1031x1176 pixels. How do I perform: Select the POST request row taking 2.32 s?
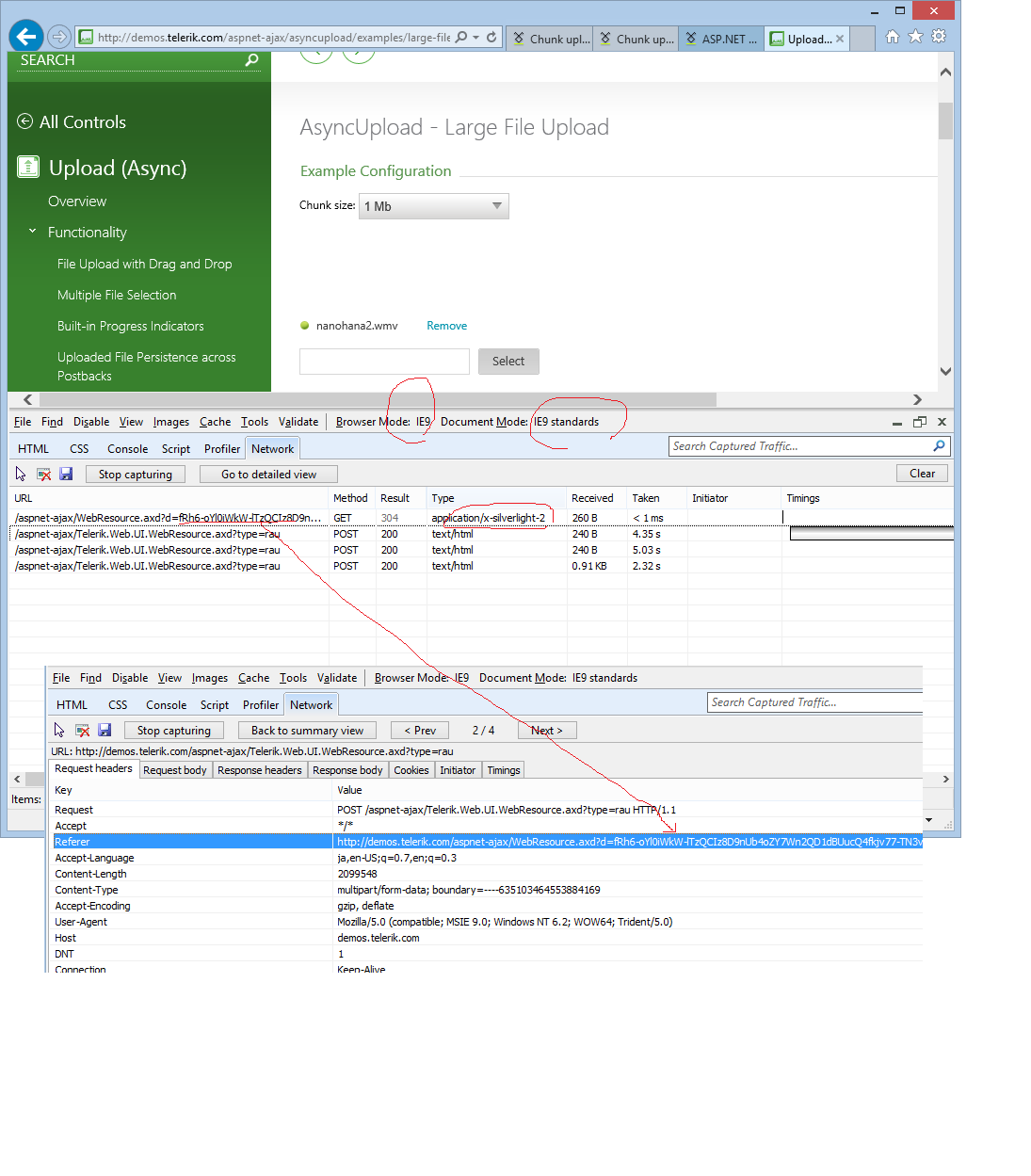point(480,566)
